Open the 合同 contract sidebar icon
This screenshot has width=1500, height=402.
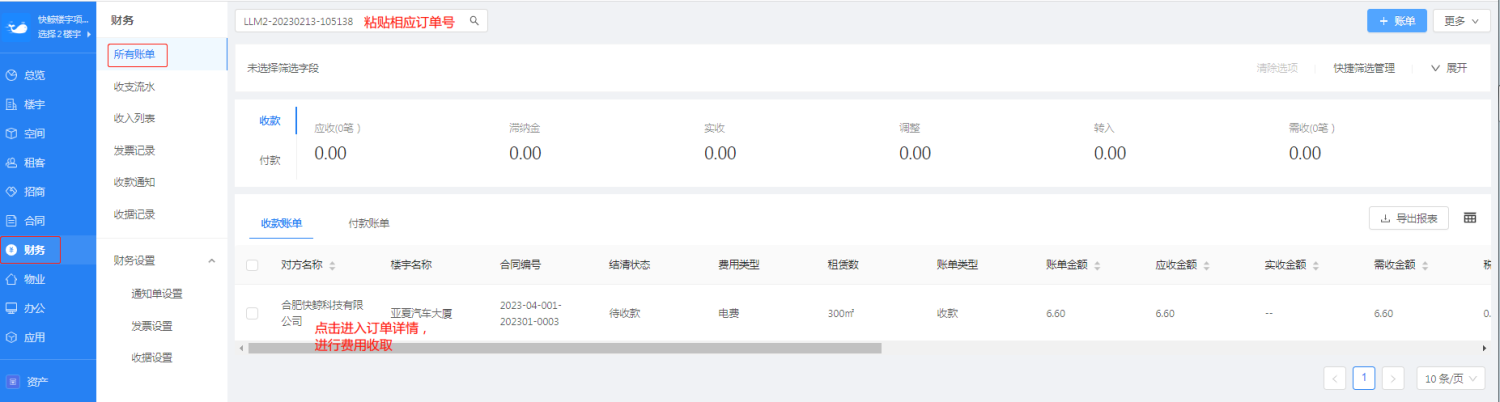coord(11,220)
